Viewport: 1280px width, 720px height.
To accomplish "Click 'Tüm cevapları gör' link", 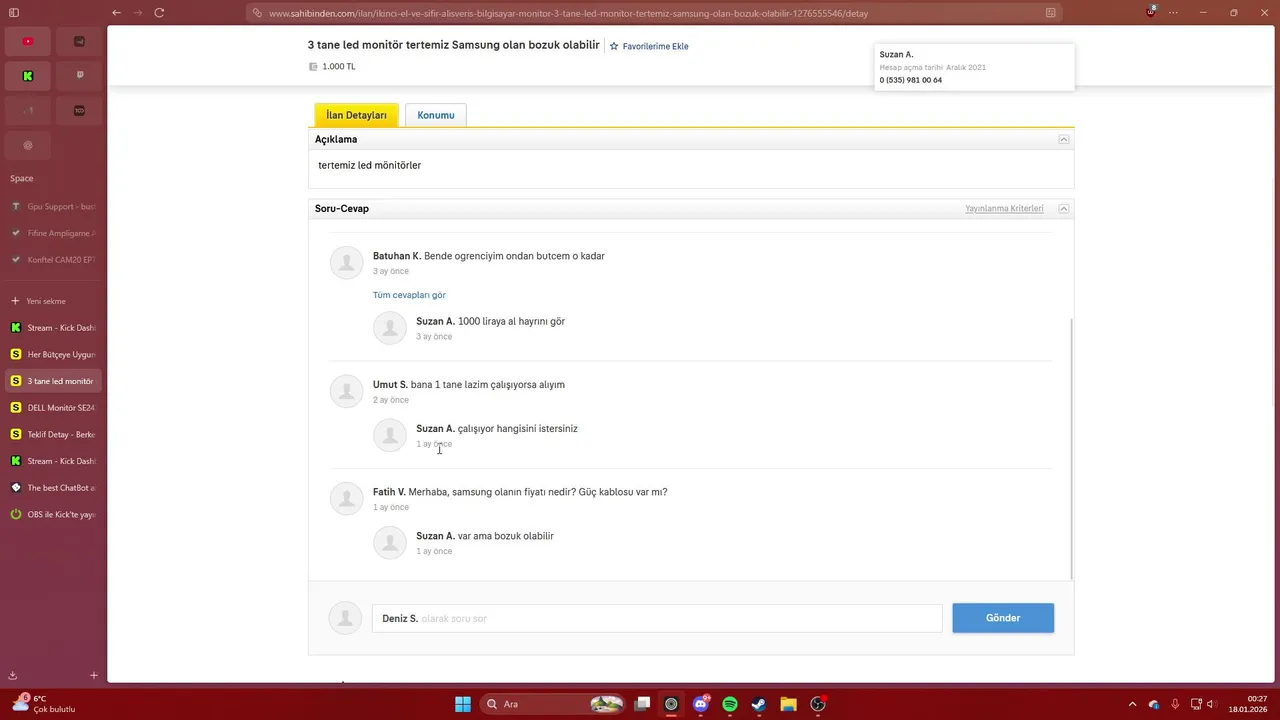I will pyautogui.click(x=409, y=295).
